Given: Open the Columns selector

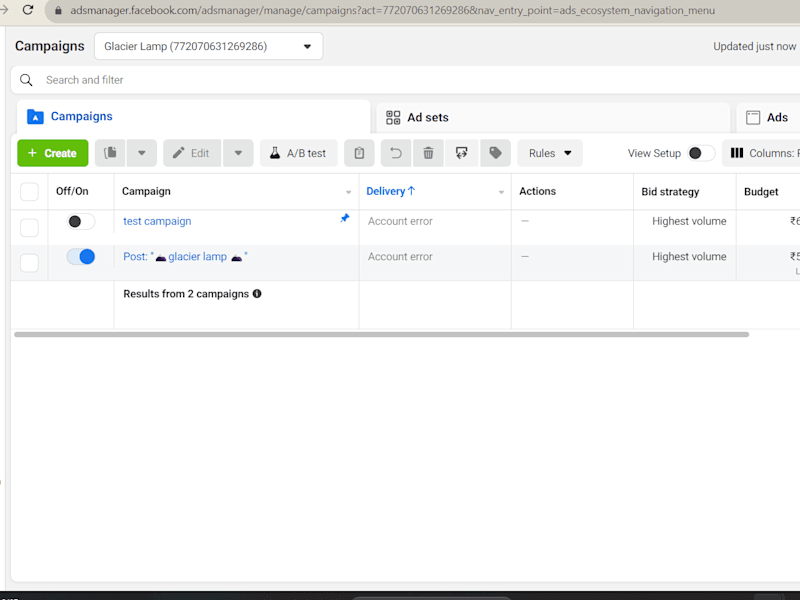Looking at the screenshot, I should tap(762, 153).
